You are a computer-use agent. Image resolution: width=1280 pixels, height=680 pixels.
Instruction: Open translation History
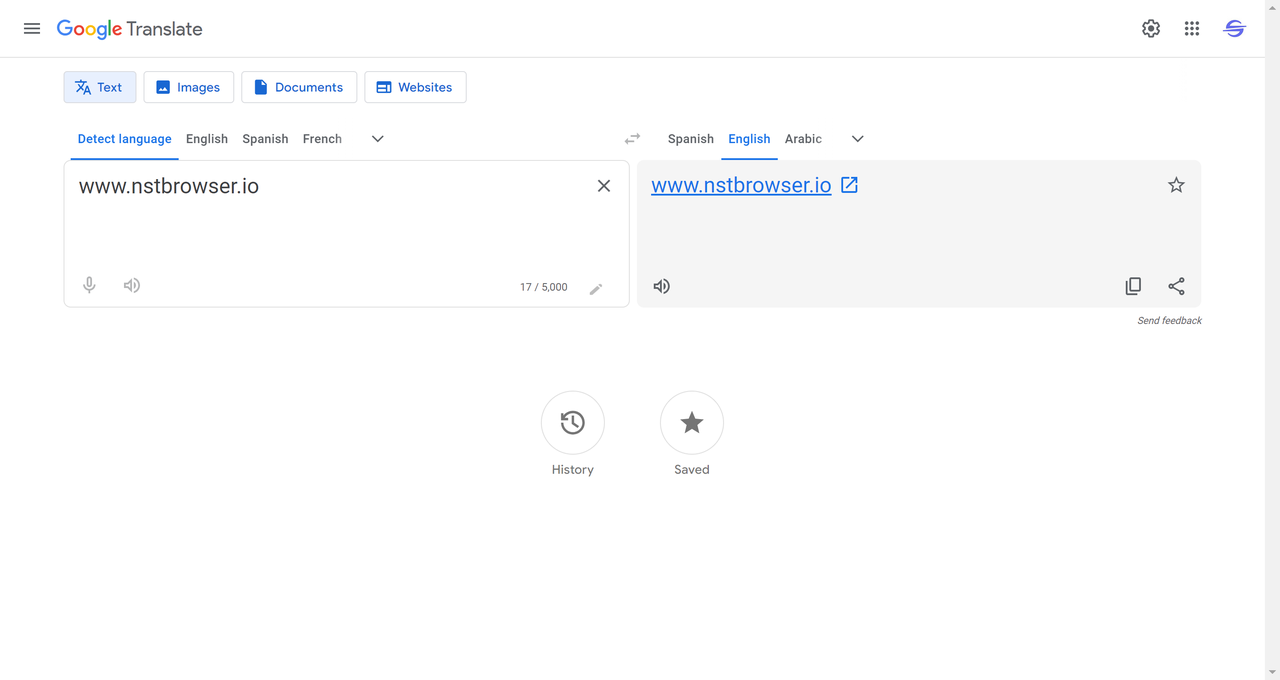pyautogui.click(x=572, y=423)
